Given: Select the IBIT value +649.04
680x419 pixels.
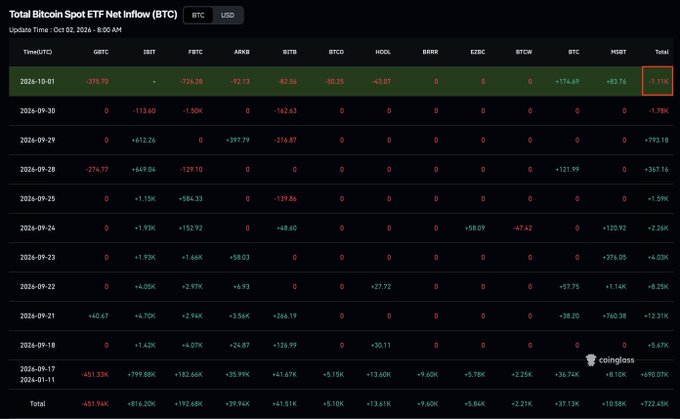Looking at the screenshot, I should 143,170.
